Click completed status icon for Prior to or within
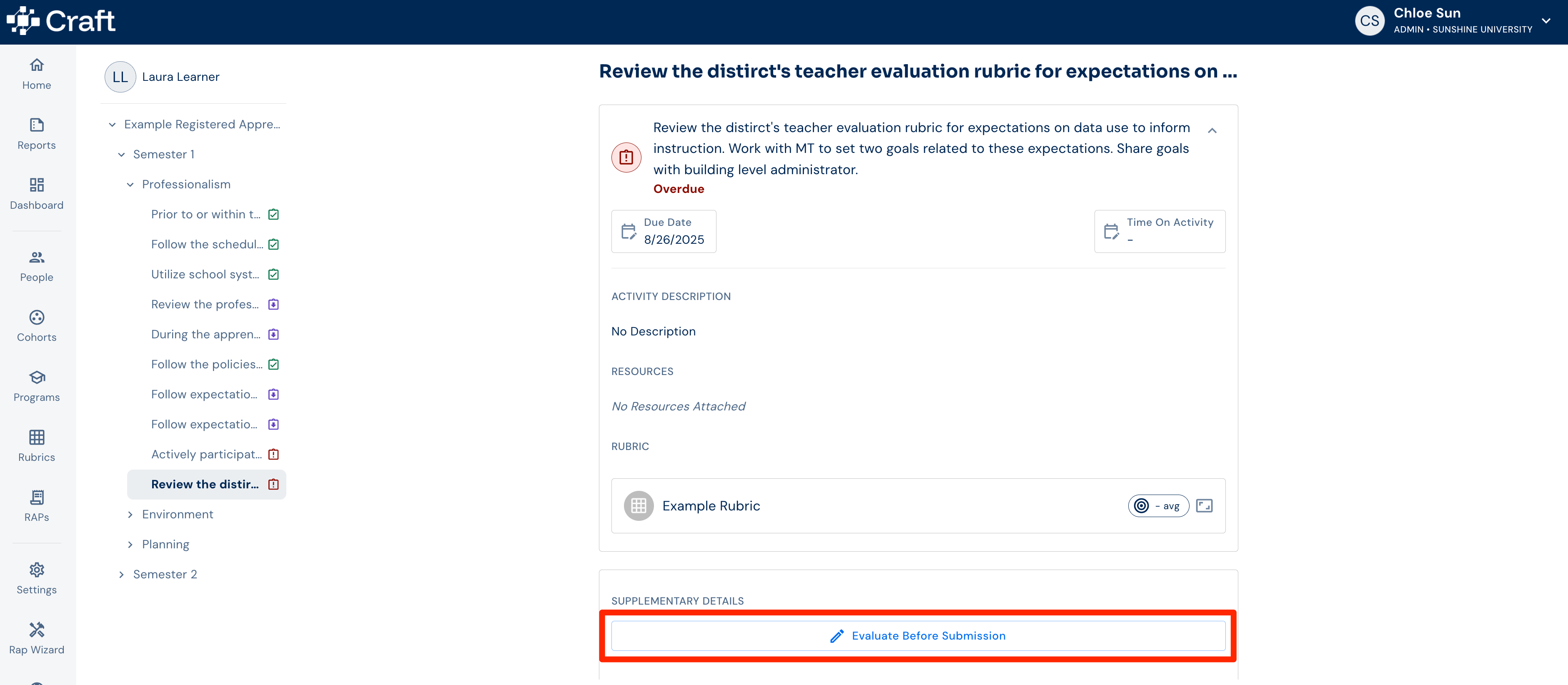Screen dimensions: 1568x685 click(273, 214)
